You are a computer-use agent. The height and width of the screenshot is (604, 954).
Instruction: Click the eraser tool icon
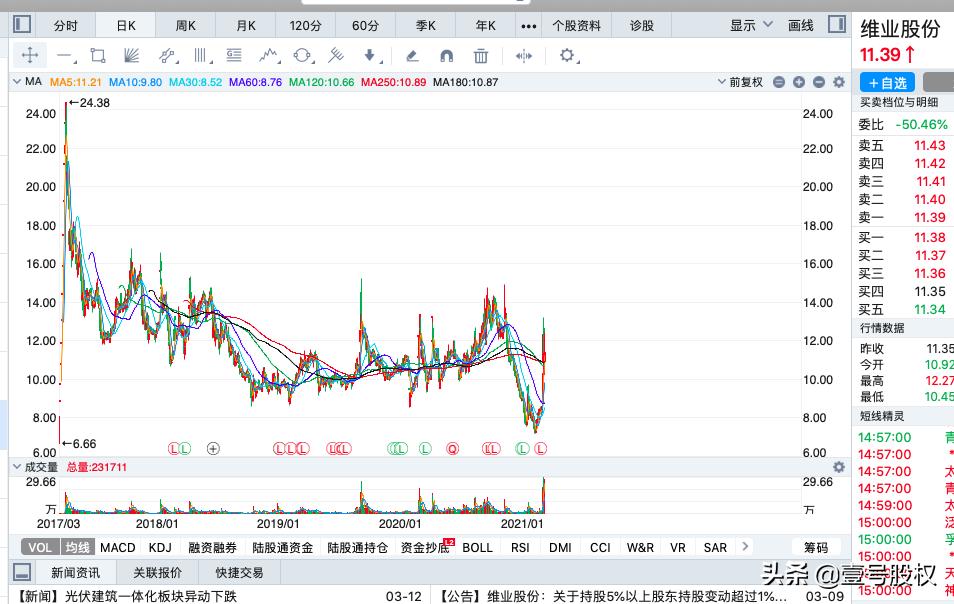411,56
